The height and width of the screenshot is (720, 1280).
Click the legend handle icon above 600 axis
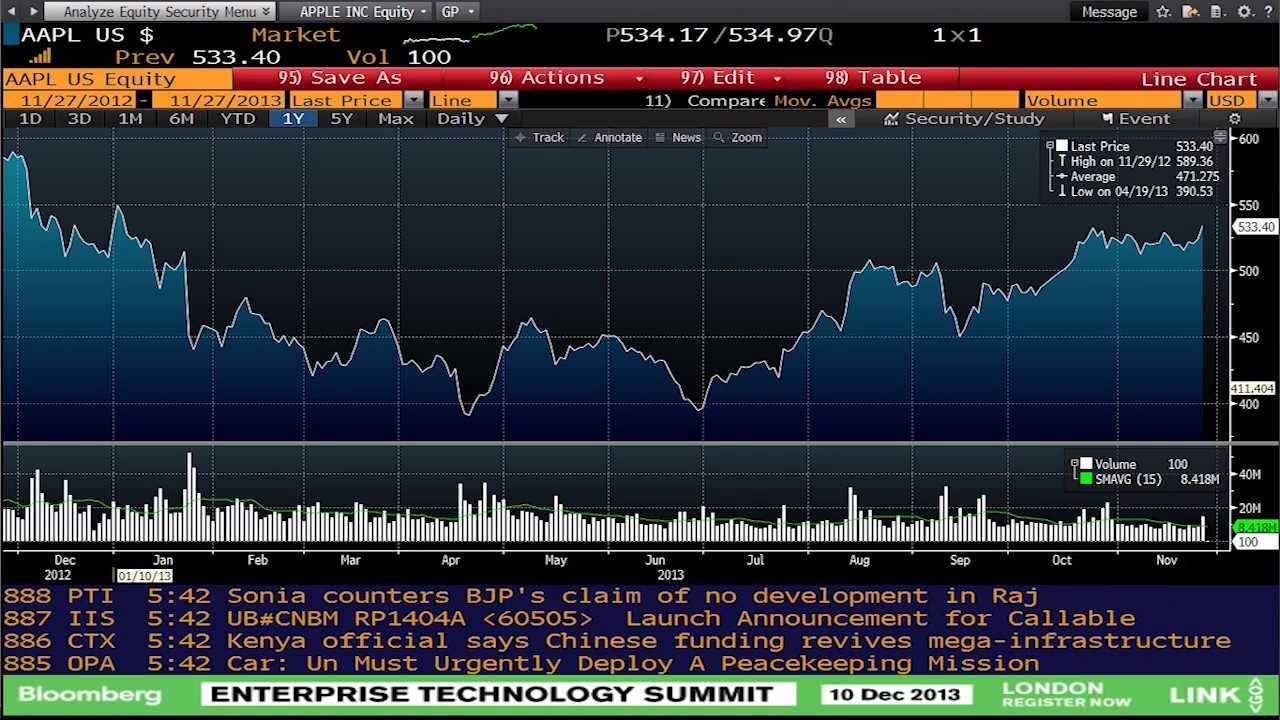click(x=1220, y=135)
